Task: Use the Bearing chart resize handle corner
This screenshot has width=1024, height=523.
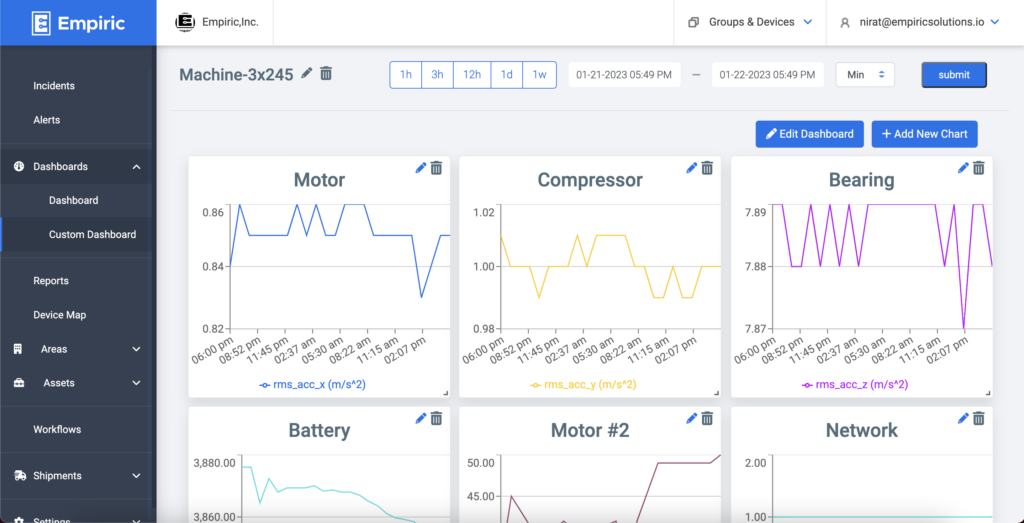Action: point(989,393)
